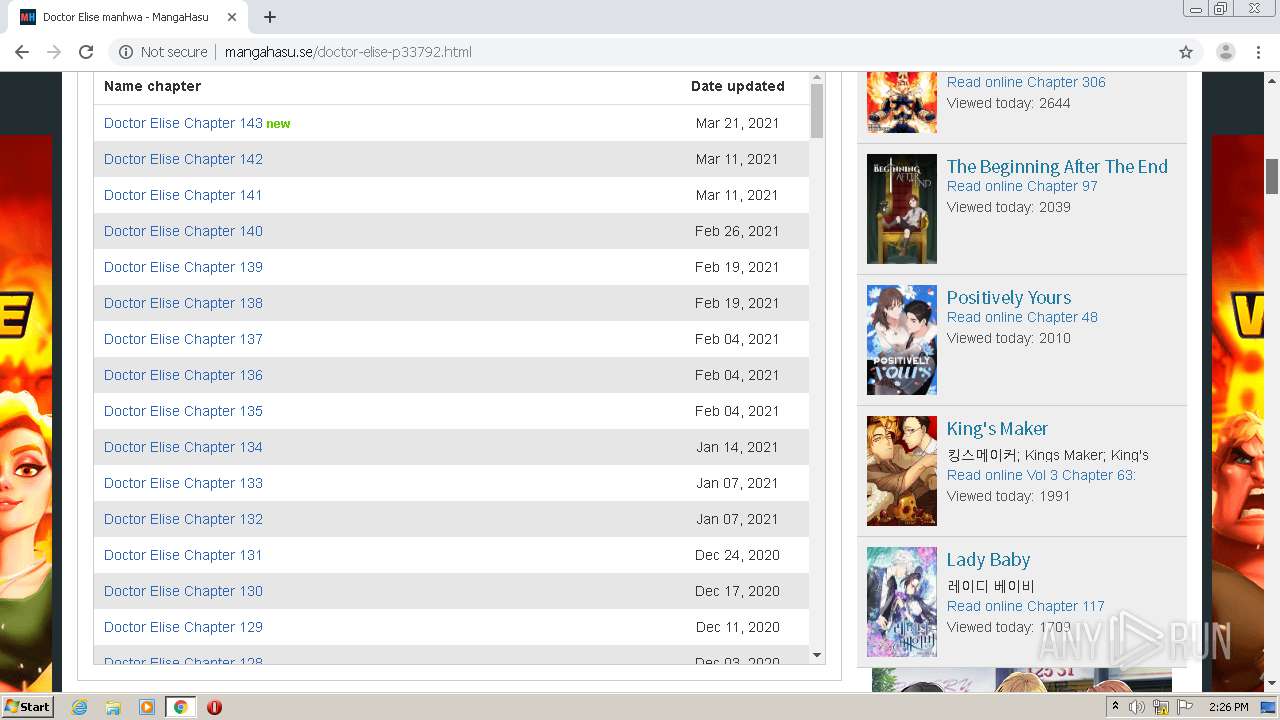The image size is (1280, 720).
Task: Click the chapter list scrollbar thumb
Action: [817, 111]
